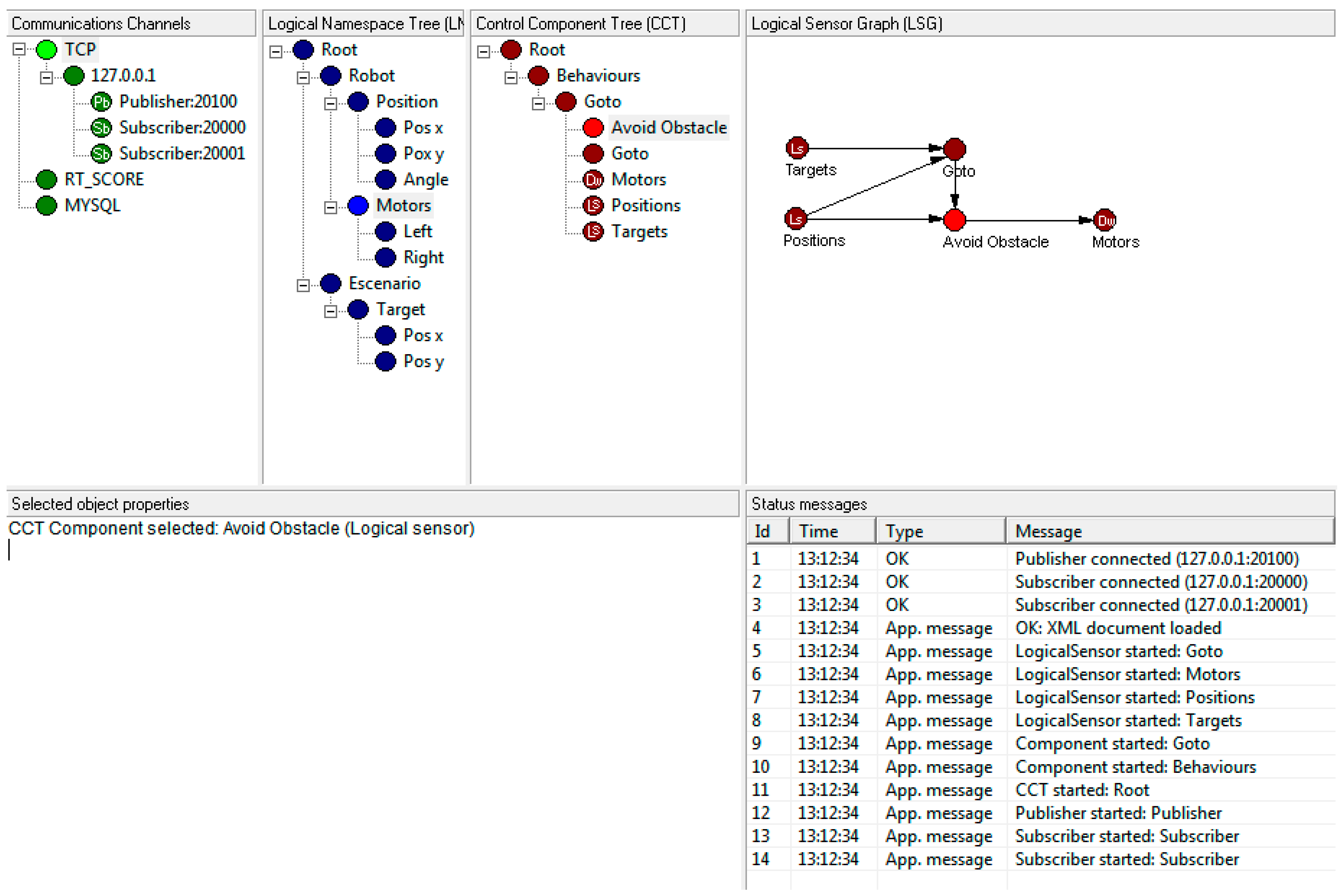The image size is (1342, 896).
Task: Collapse the 127.0.0.1 host node
Action: pyautogui.click(x=46, y=77)
